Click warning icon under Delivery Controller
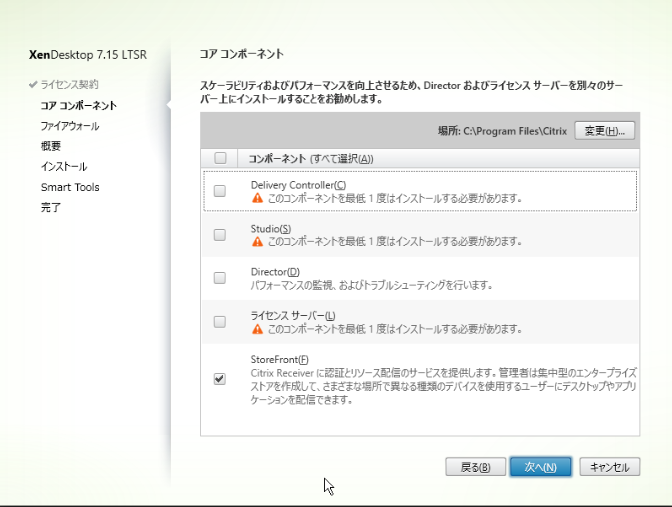 pyautogui.click(x=257, y=198)
